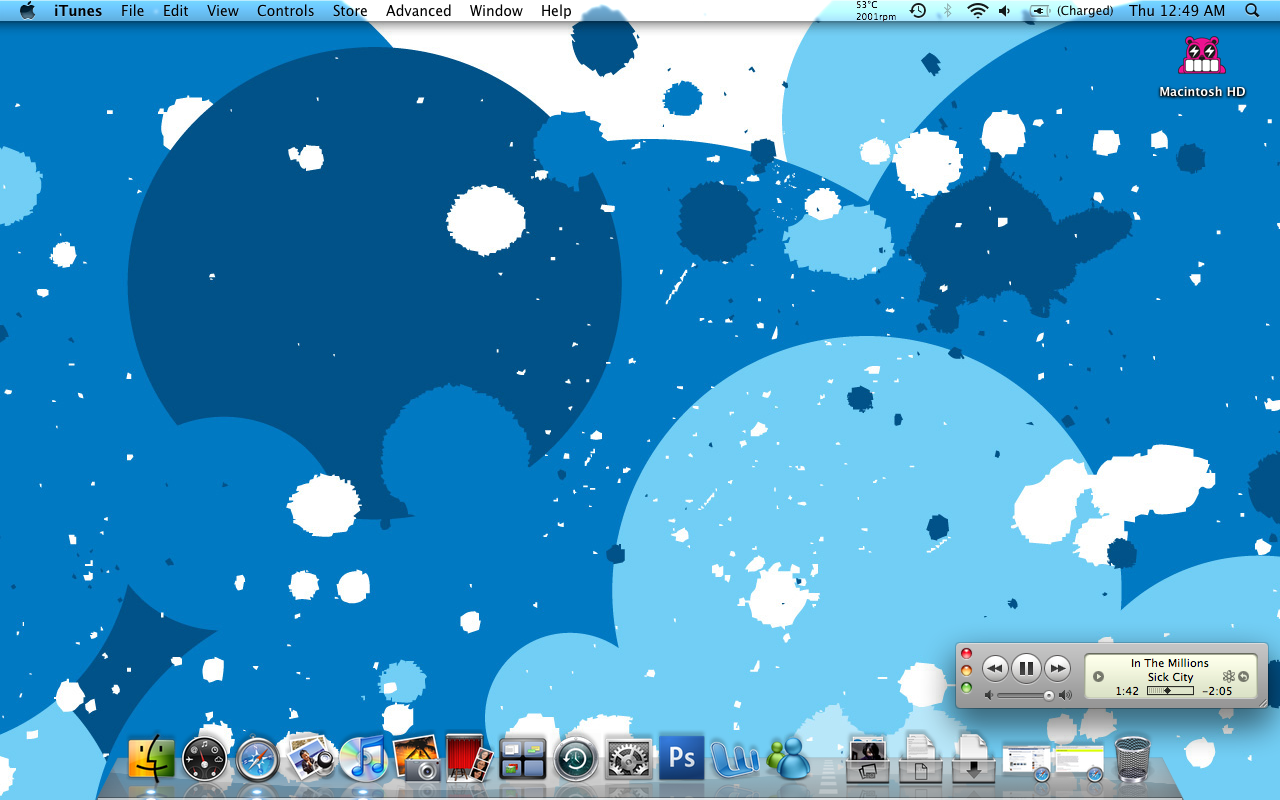Open the Edit menu

[176, 11]
